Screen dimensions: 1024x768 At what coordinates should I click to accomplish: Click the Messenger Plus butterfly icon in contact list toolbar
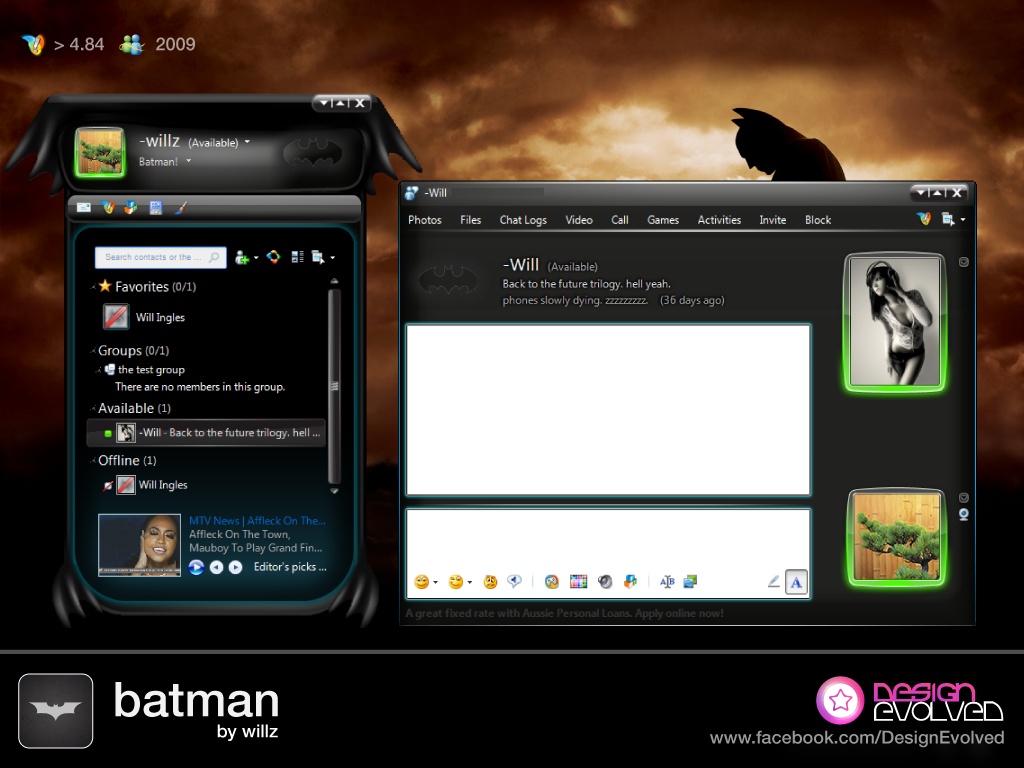tap(108, 208)
